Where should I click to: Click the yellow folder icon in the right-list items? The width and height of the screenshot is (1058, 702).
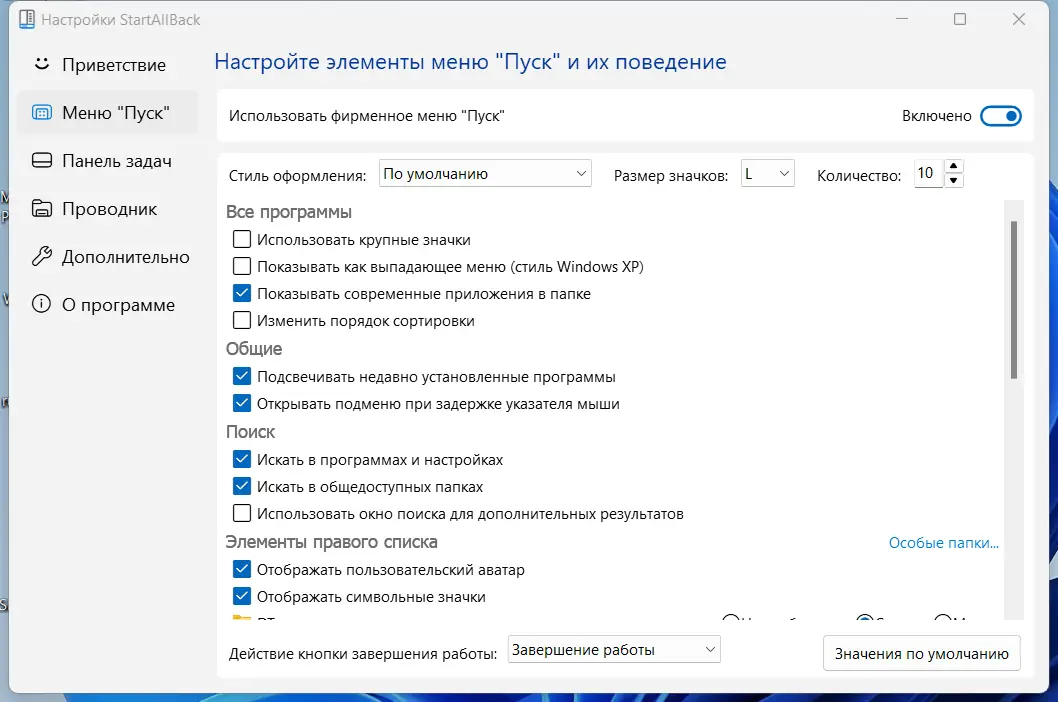[239, 618]
